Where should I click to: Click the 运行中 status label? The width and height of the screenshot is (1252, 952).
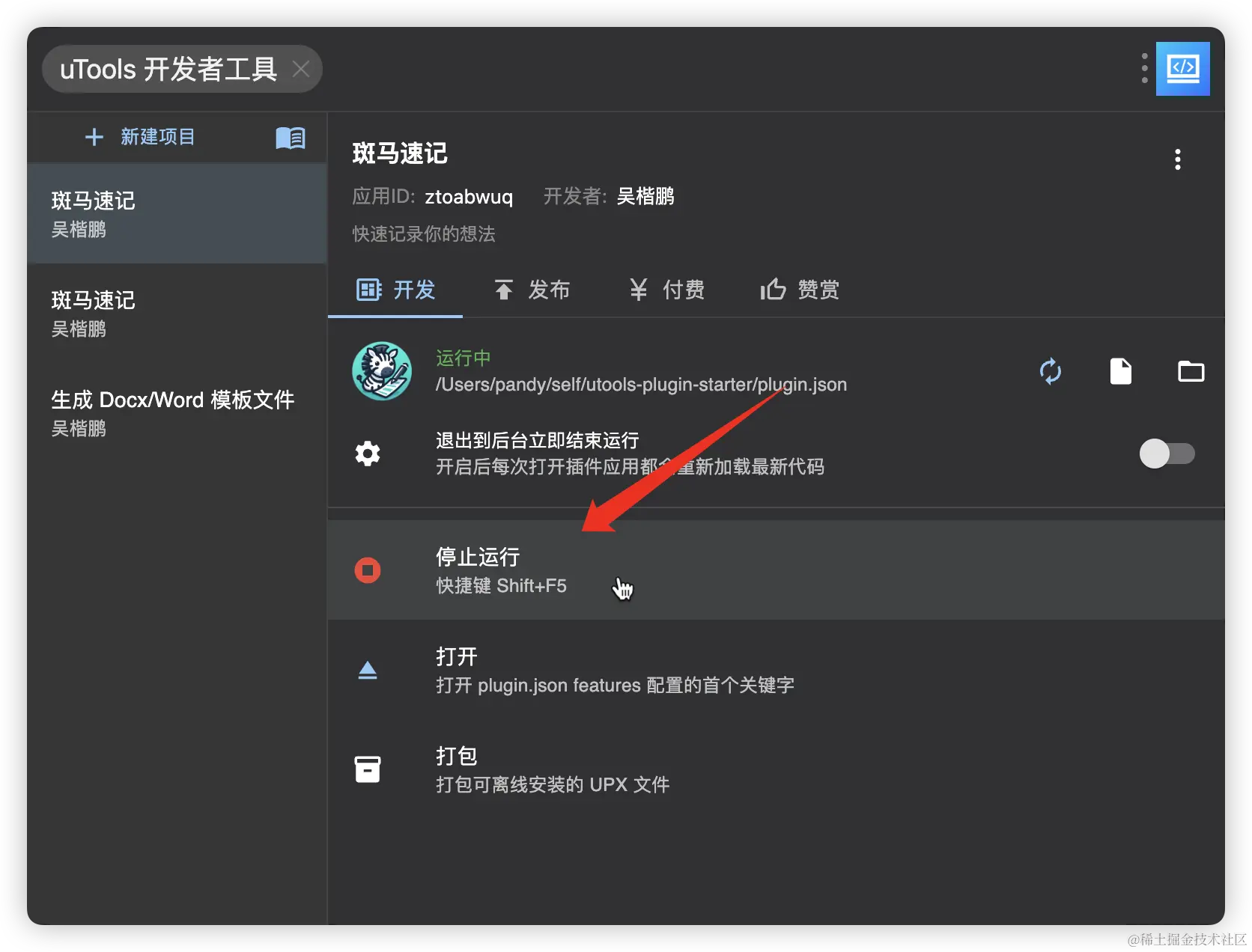click(464, 358)
